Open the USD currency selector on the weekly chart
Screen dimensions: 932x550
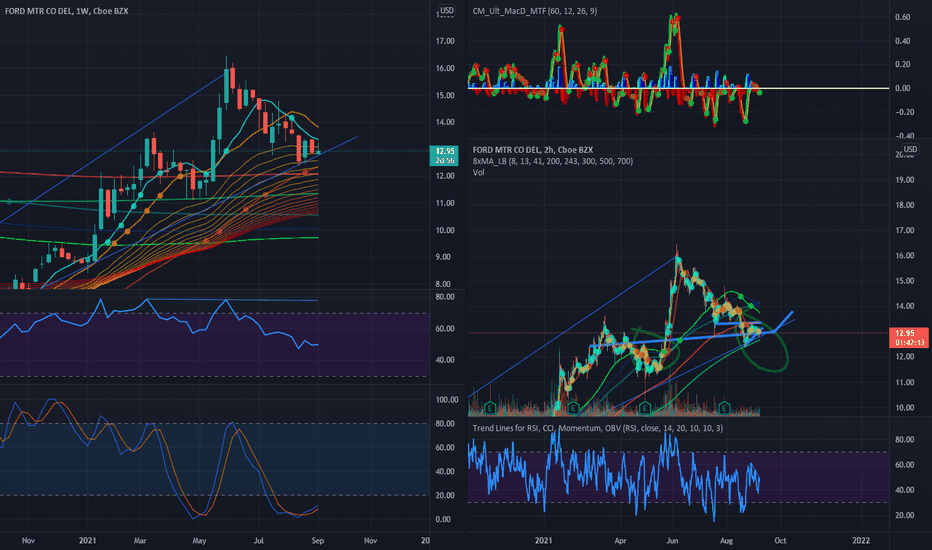click(x=446, y=10)
